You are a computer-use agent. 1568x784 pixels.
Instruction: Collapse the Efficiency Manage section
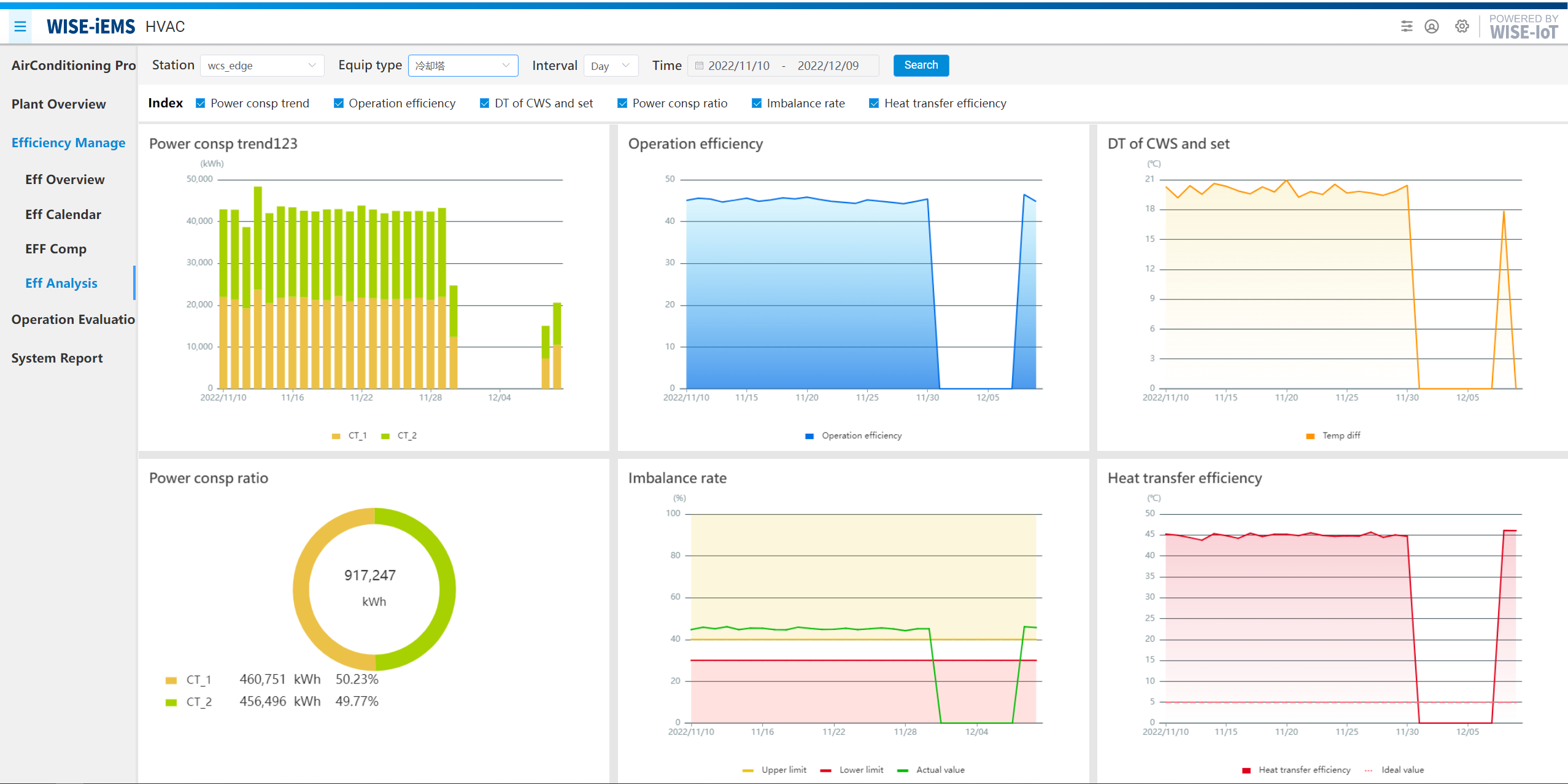coord(68,142)
